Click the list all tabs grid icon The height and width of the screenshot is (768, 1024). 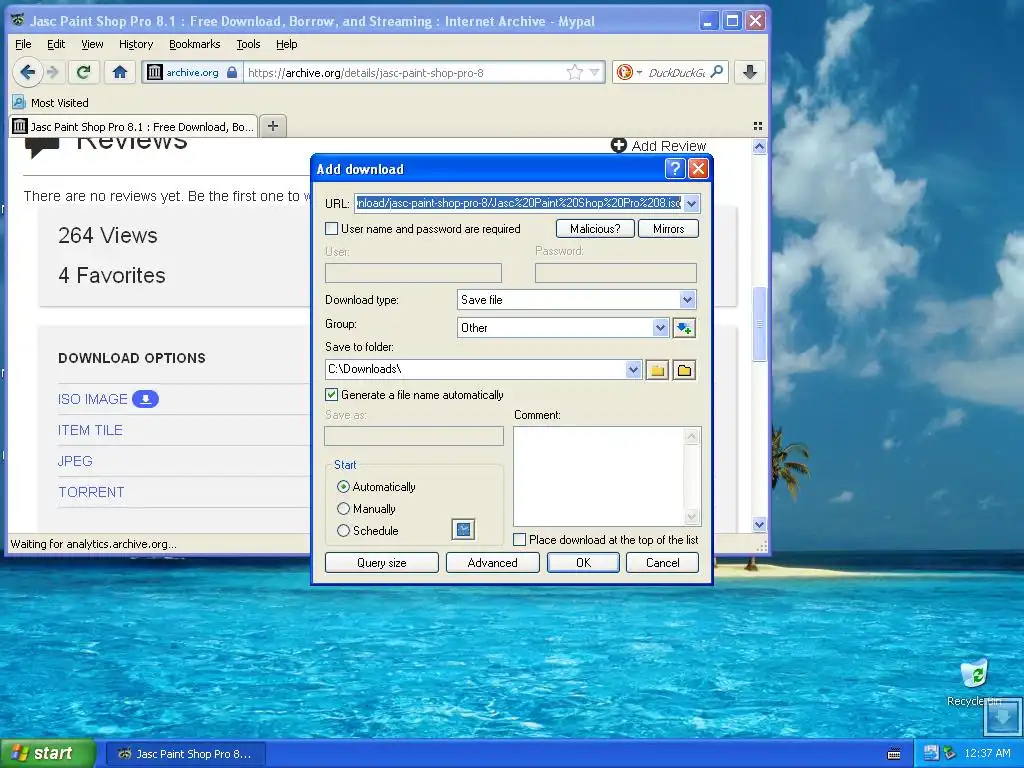coord(758,126)
